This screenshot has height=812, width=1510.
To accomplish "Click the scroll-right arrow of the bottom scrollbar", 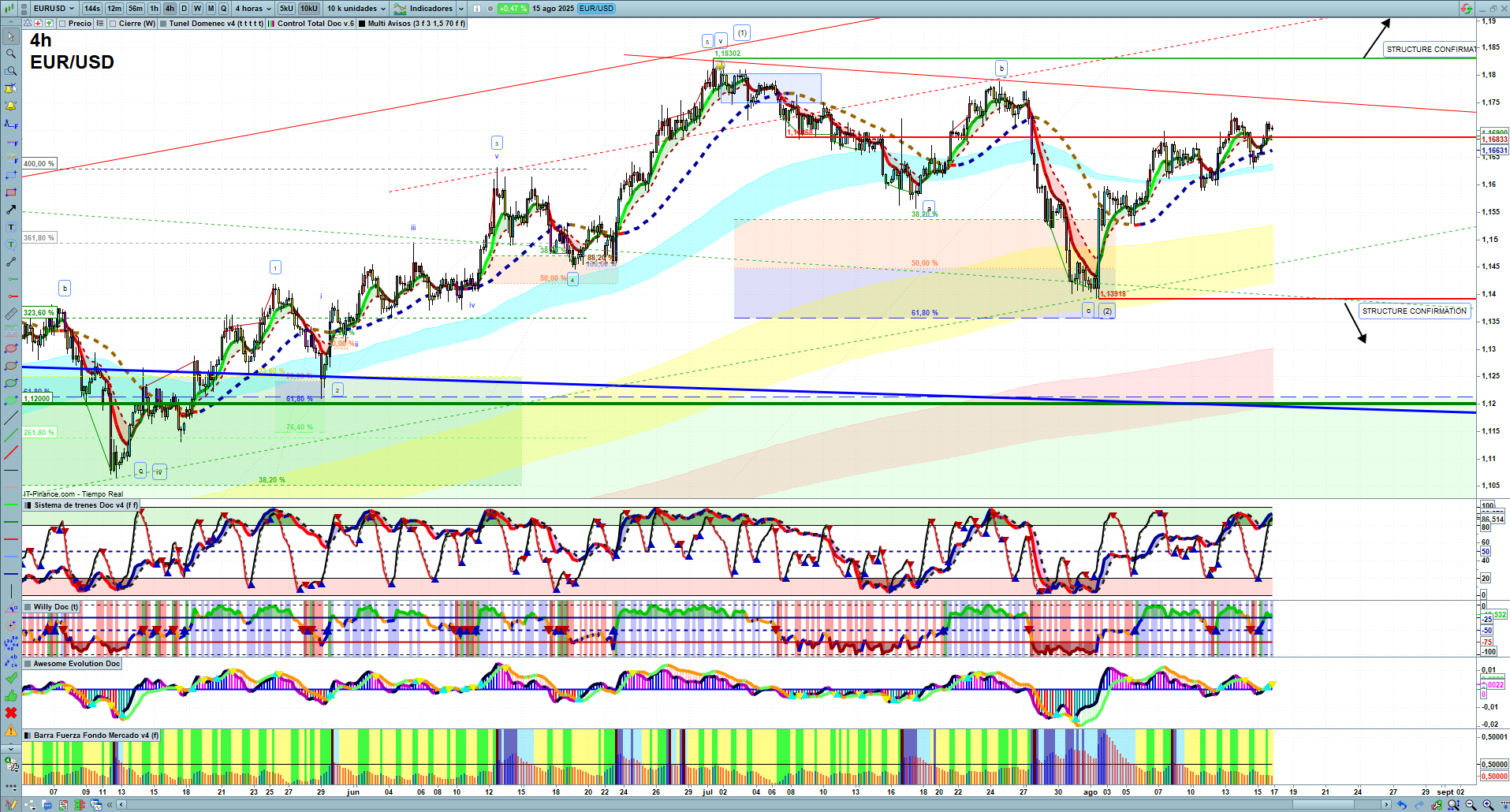I will coord(1387,805).
